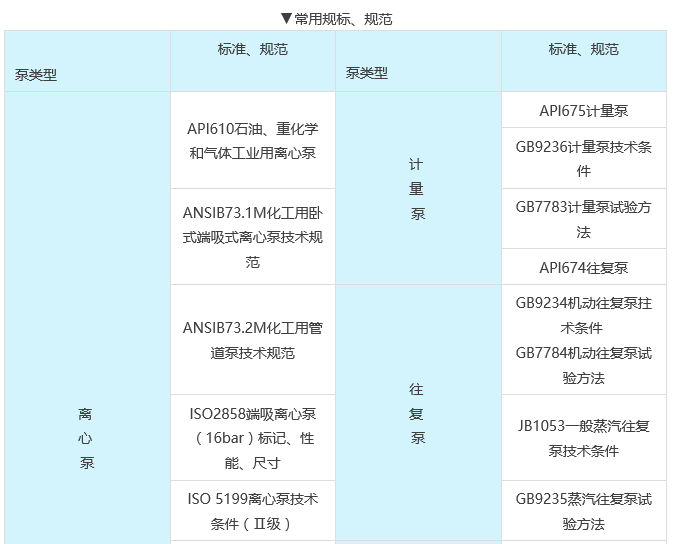
Task: Click the GB9236计量泵技术条件 cell
Action: pos(583,158)
